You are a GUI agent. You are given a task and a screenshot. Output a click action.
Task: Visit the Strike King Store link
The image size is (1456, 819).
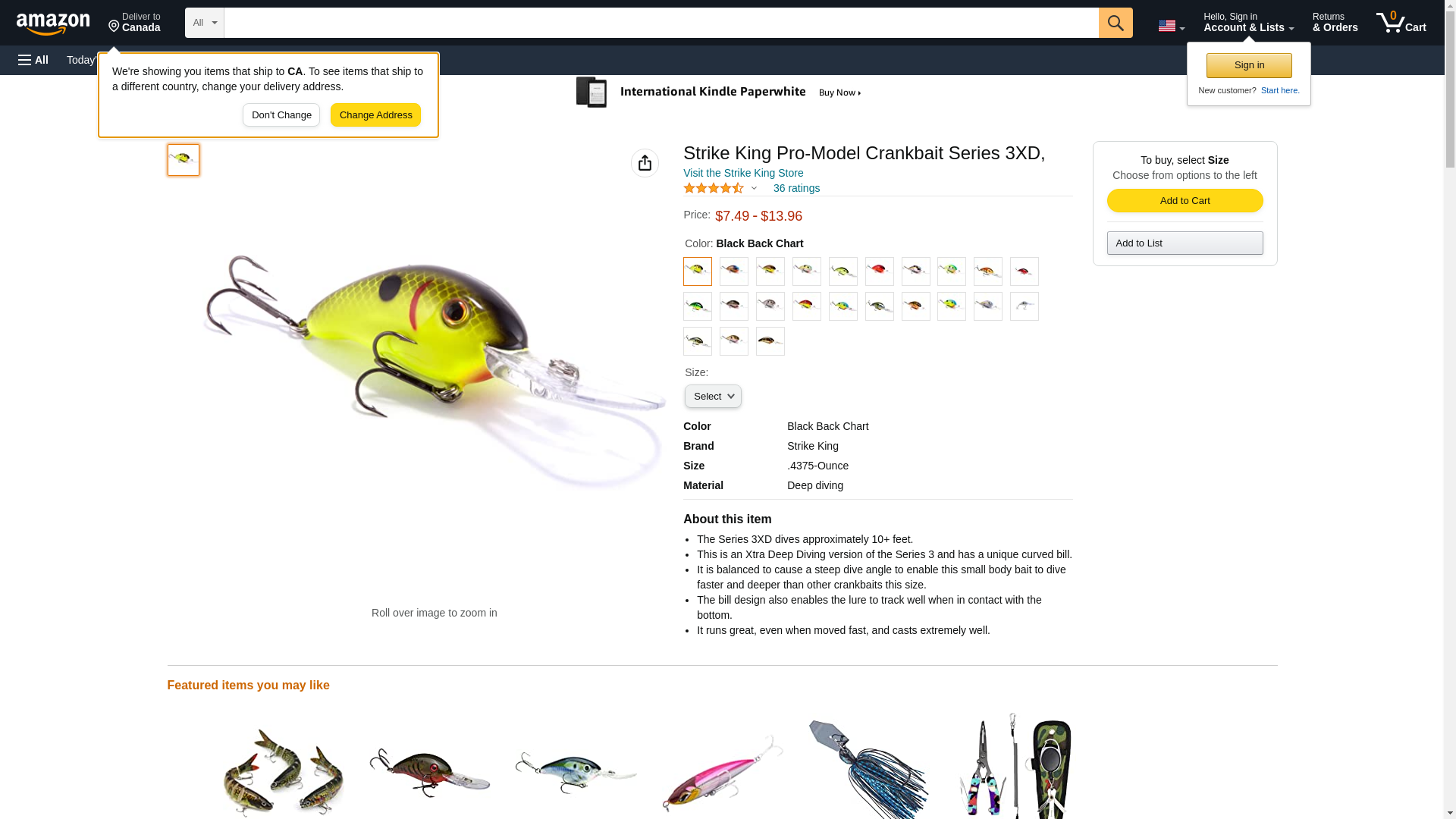pos(743,173)
